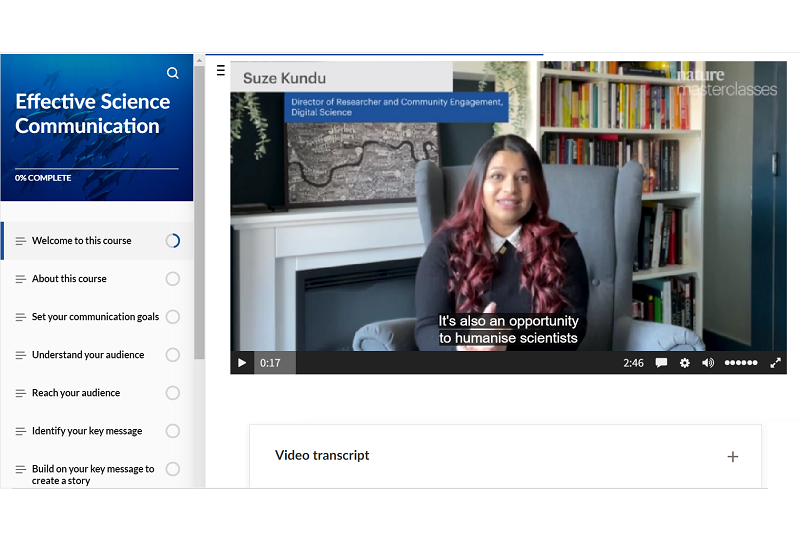Toggle the sidebar hamburger menu icon
Screen dimensions: 800x541
[x=220, y=70]
